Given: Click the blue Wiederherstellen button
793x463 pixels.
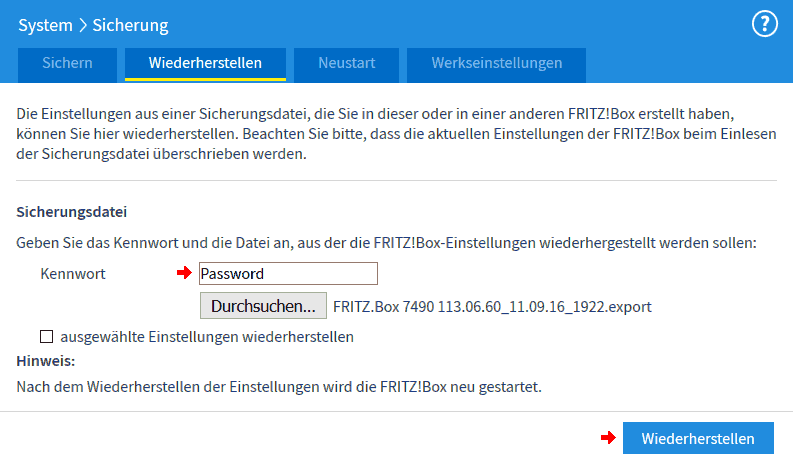Looking at the screenshot, I should click(x=698, y=438).
